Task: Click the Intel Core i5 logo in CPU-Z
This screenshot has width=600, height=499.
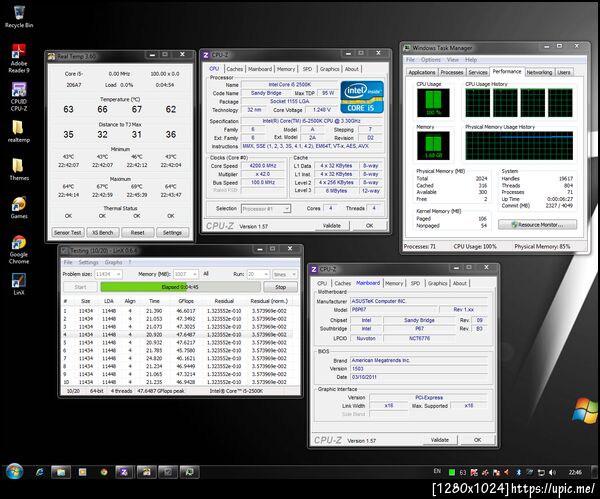Action: 362,97
